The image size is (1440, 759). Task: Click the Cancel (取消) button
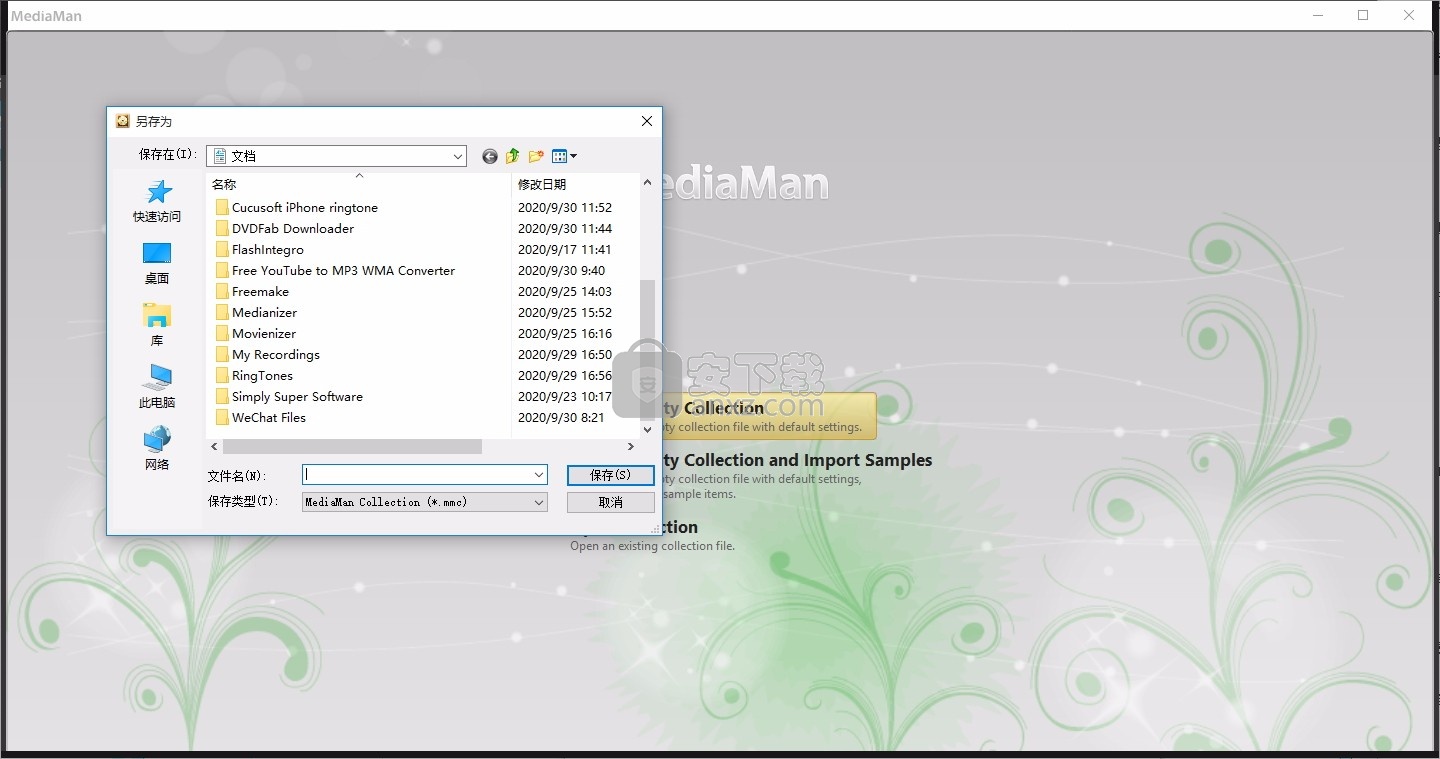pyautogui.click(x=610, y=502)
